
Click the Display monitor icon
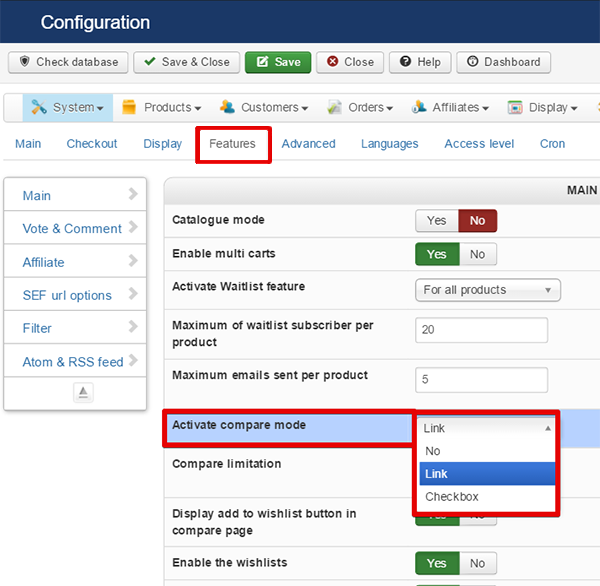click(515, 107)
